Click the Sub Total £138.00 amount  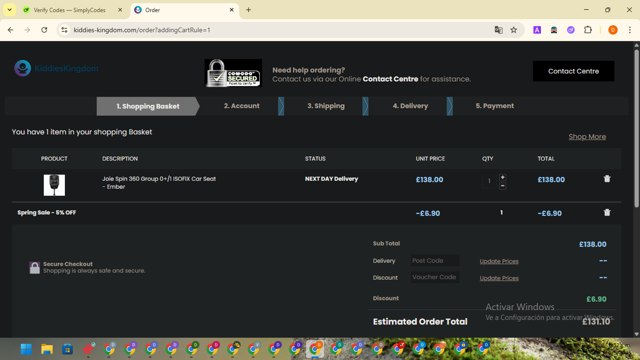click(x=593, y=244)
